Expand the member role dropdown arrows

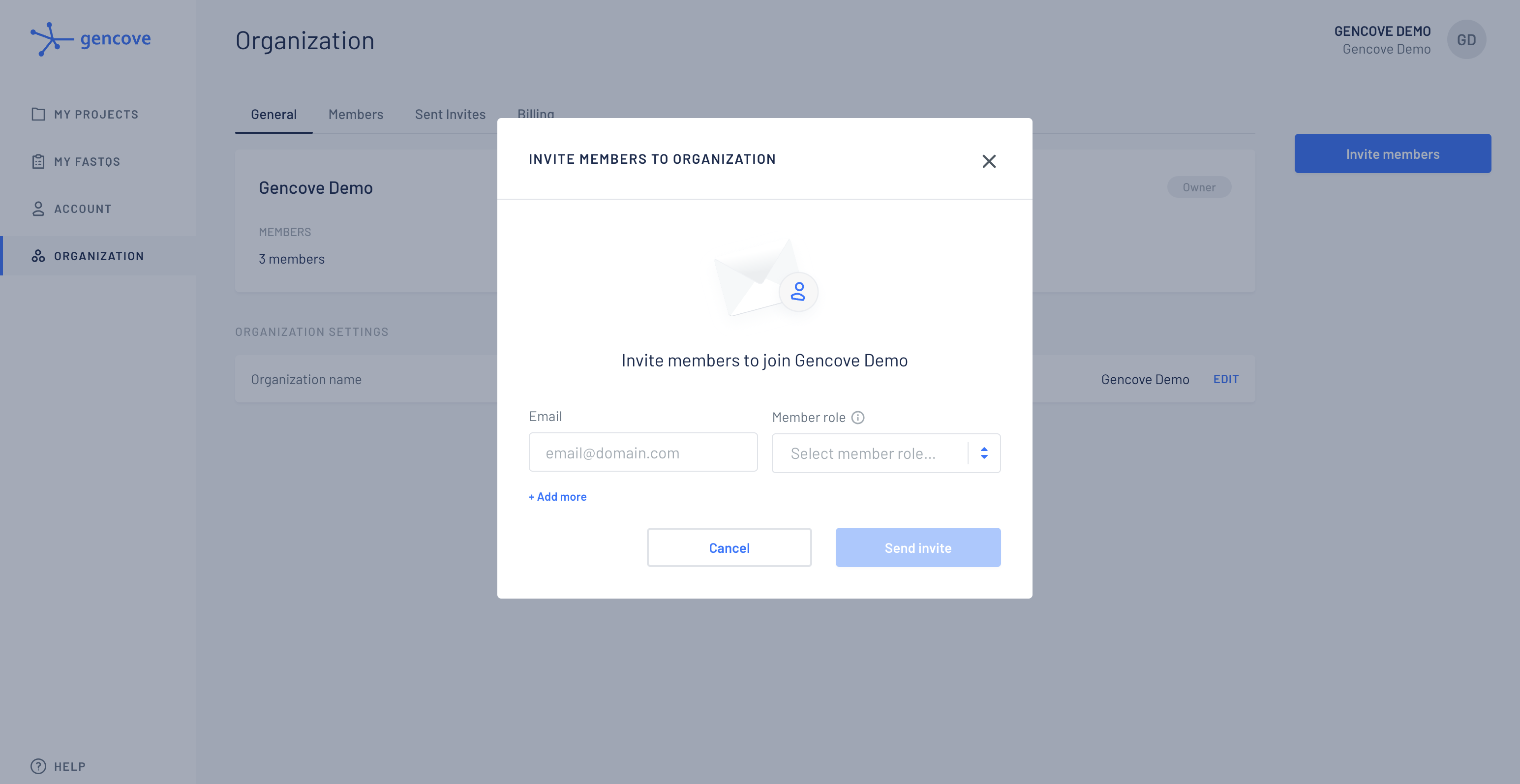click(x=984, y=453)
